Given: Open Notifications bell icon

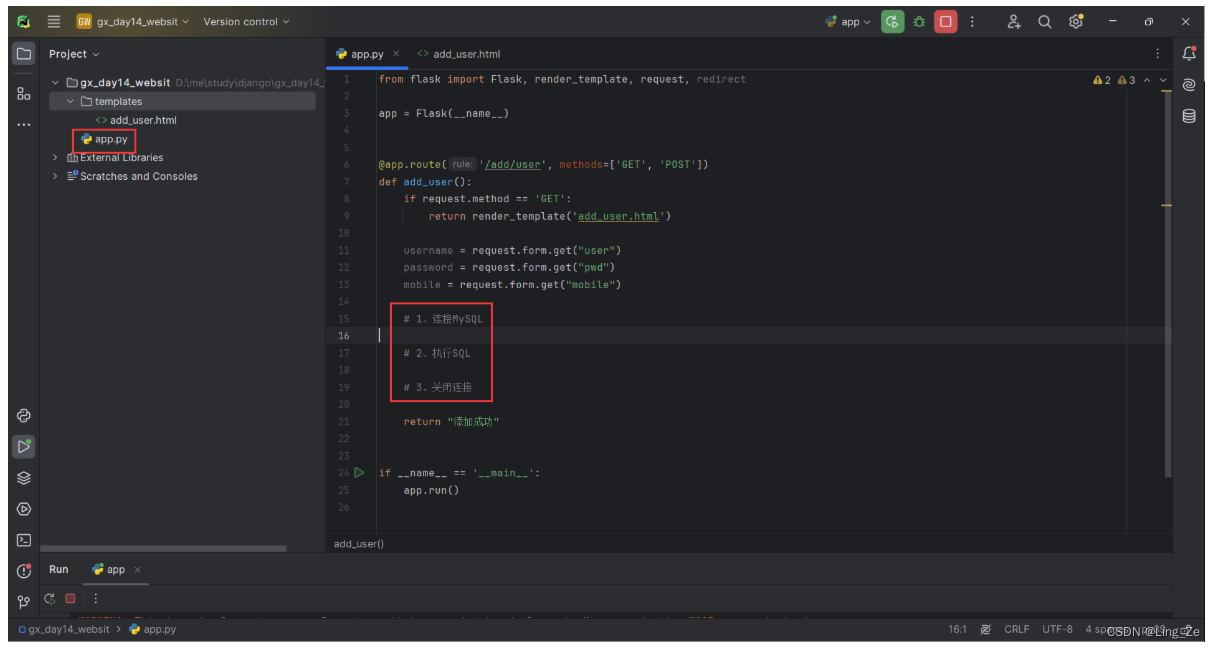Looking at the screenshot, I should point(1189,54).
